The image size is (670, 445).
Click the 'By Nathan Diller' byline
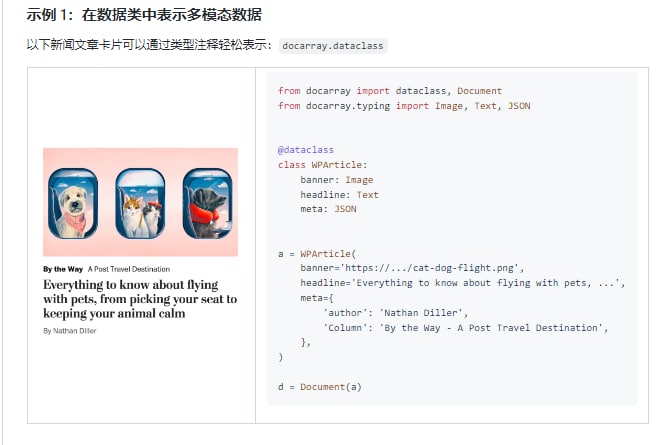click(70, 330)
